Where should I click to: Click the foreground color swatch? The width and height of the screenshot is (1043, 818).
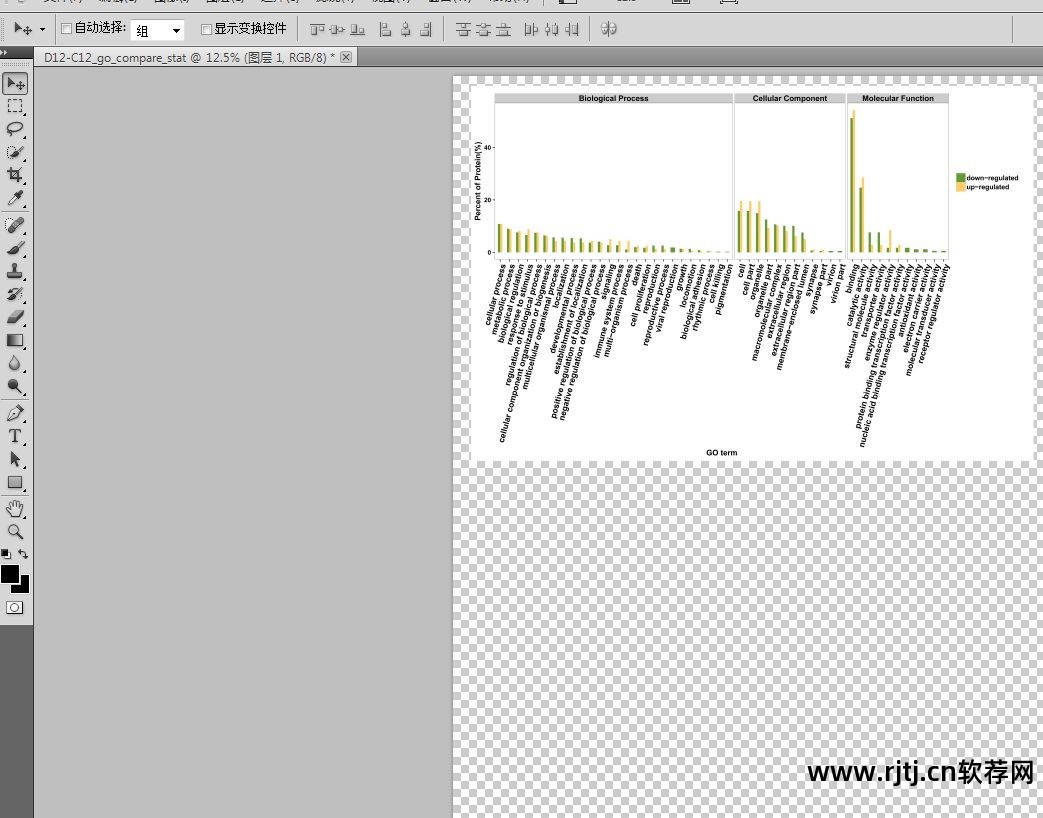(x=10, y=574)
